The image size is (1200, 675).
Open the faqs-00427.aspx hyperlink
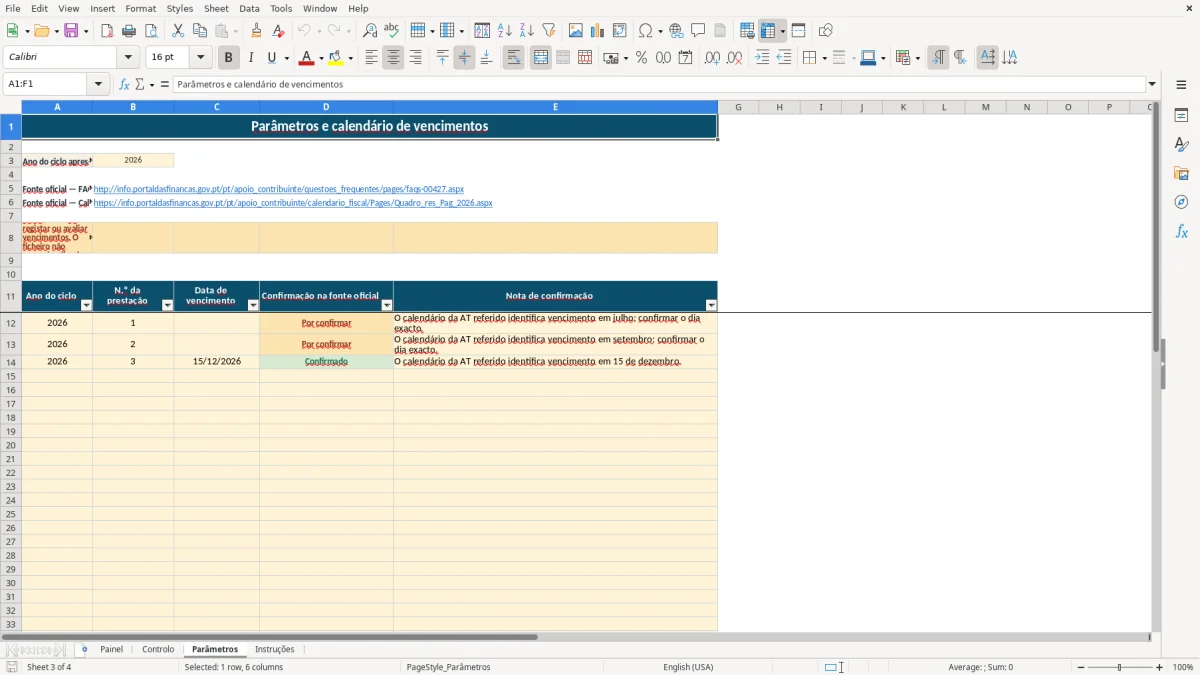279,189
